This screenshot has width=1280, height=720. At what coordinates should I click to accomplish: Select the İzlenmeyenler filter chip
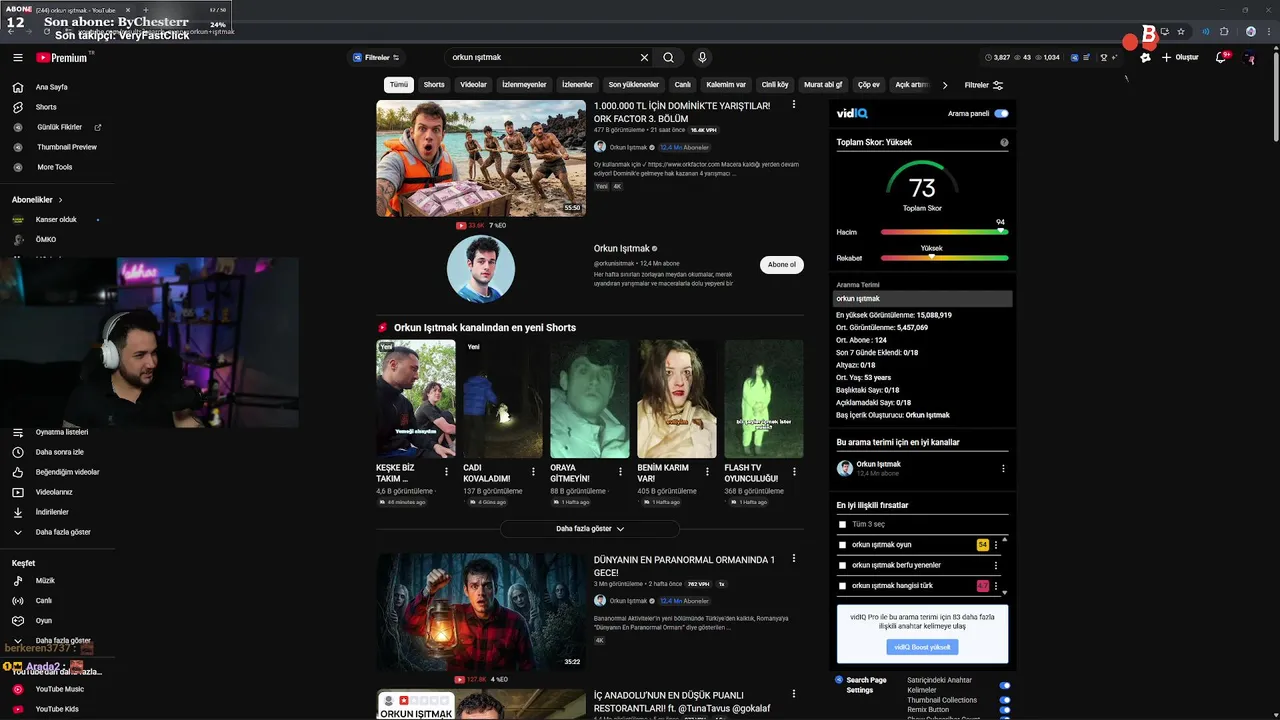pyautogui.click(x=524, y=85)
